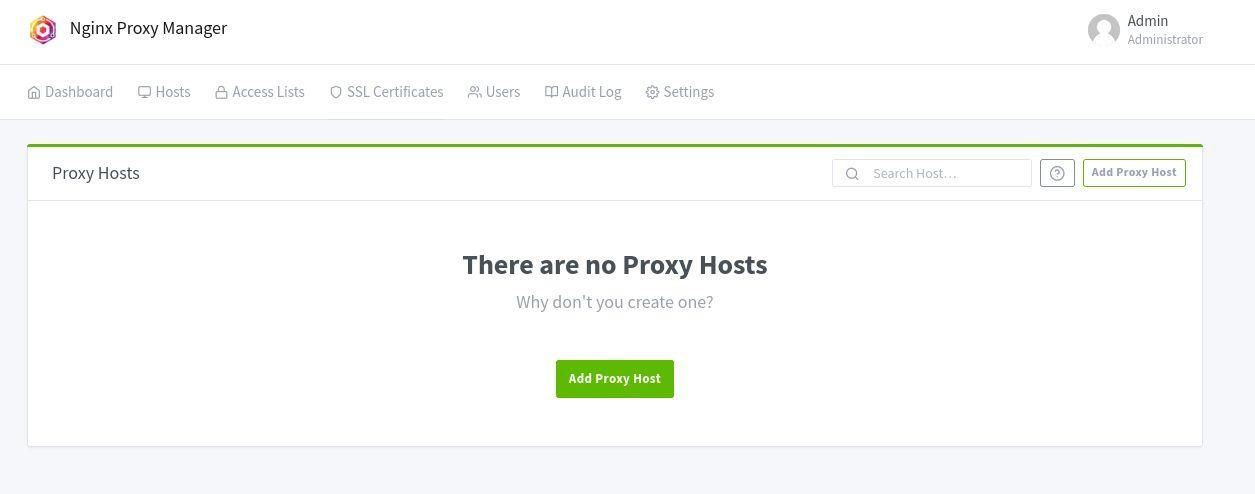Click the Nginx Proxy Manager title link
Image resolution: width=1255 pixels, height=494 pixels.
(x=148, y=28)
